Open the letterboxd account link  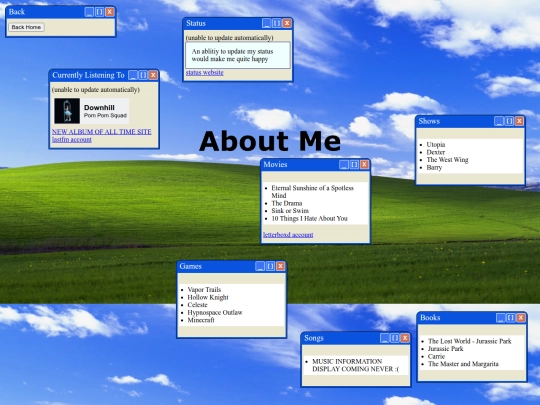click(x=288, y=235)
